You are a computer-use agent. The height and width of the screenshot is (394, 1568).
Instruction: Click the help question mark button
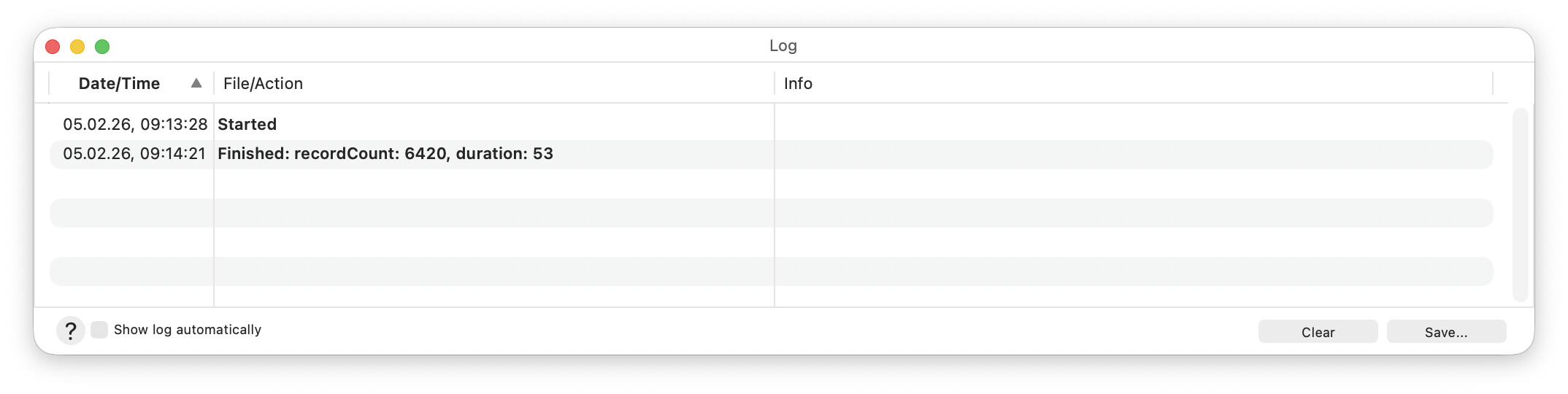[70, 331]
